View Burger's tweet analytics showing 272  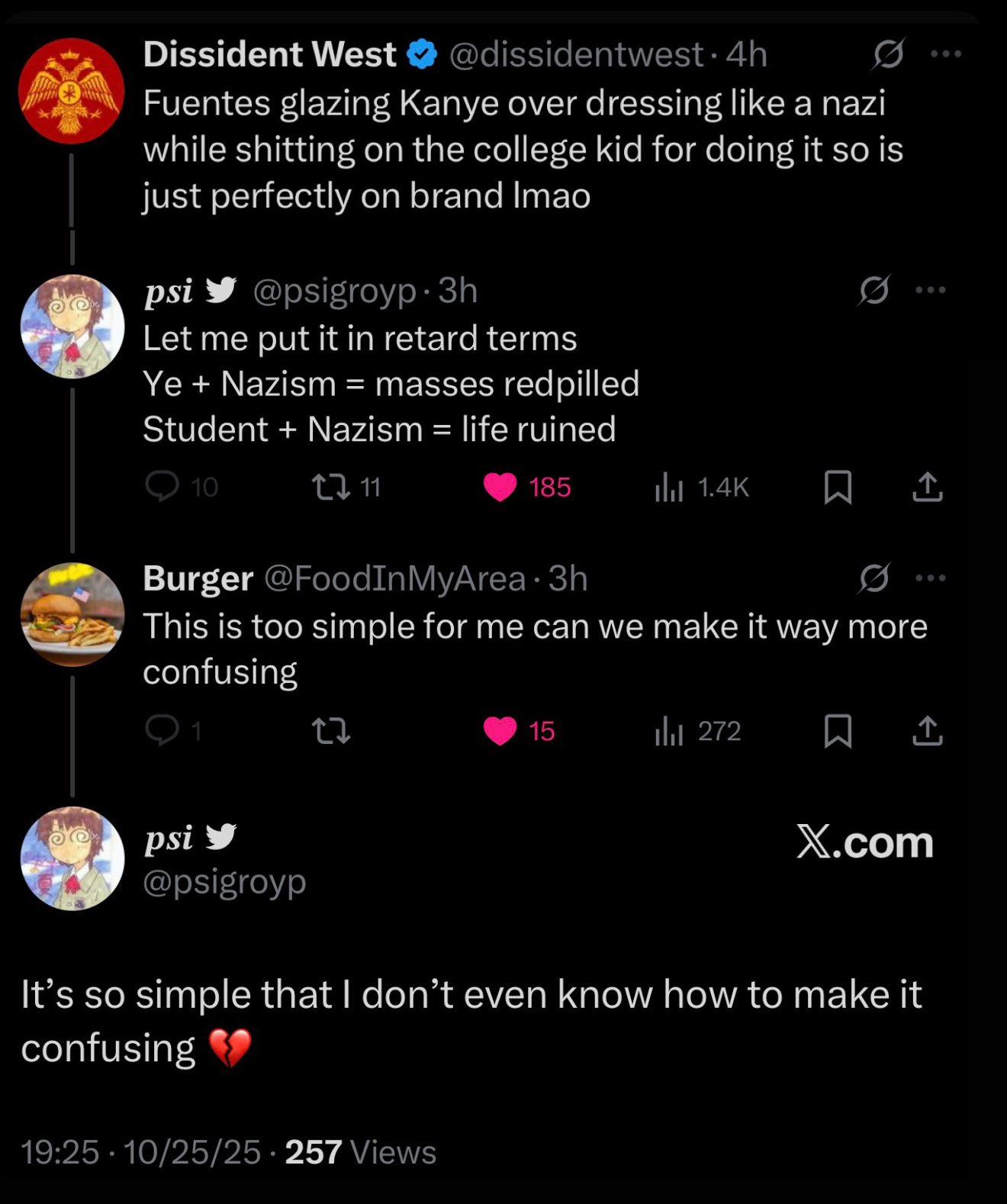coord(698,731)
